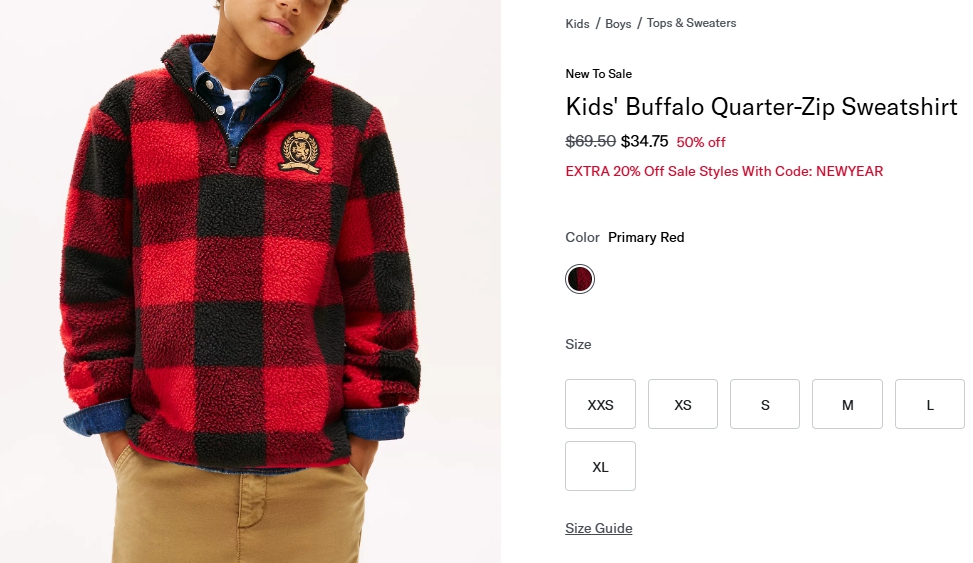Choose size S option

point(765,404)
